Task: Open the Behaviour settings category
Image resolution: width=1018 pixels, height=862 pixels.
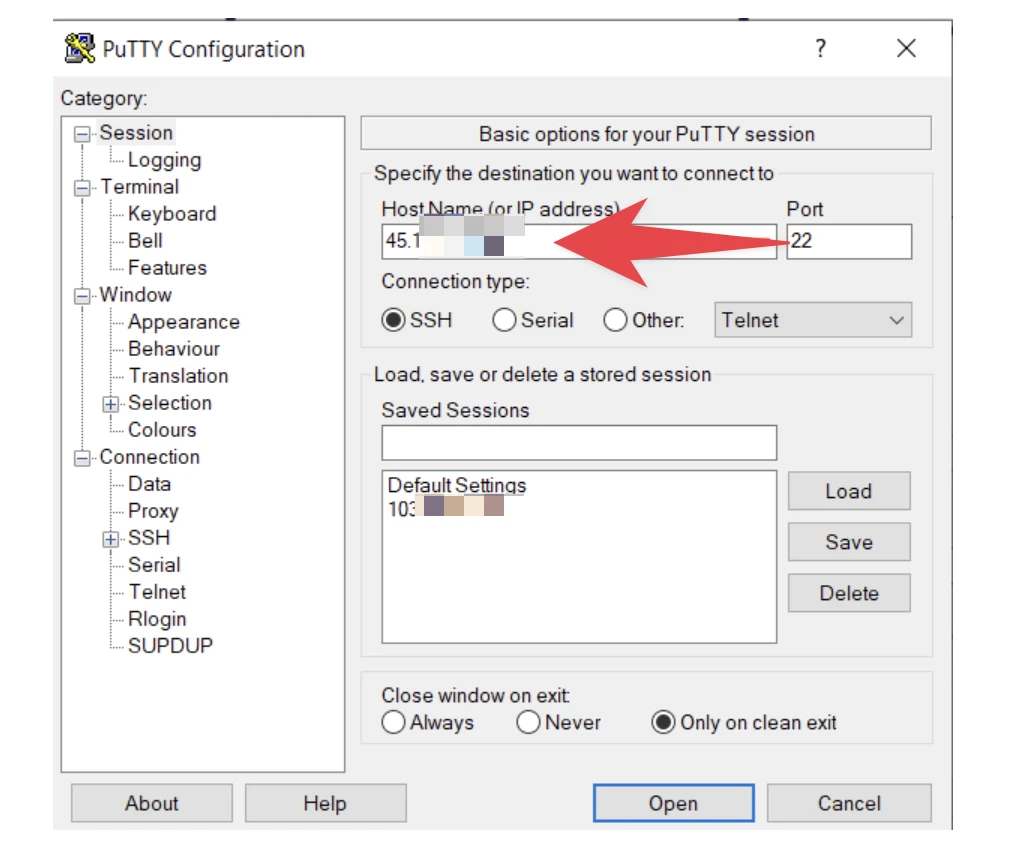Action: 174,349
